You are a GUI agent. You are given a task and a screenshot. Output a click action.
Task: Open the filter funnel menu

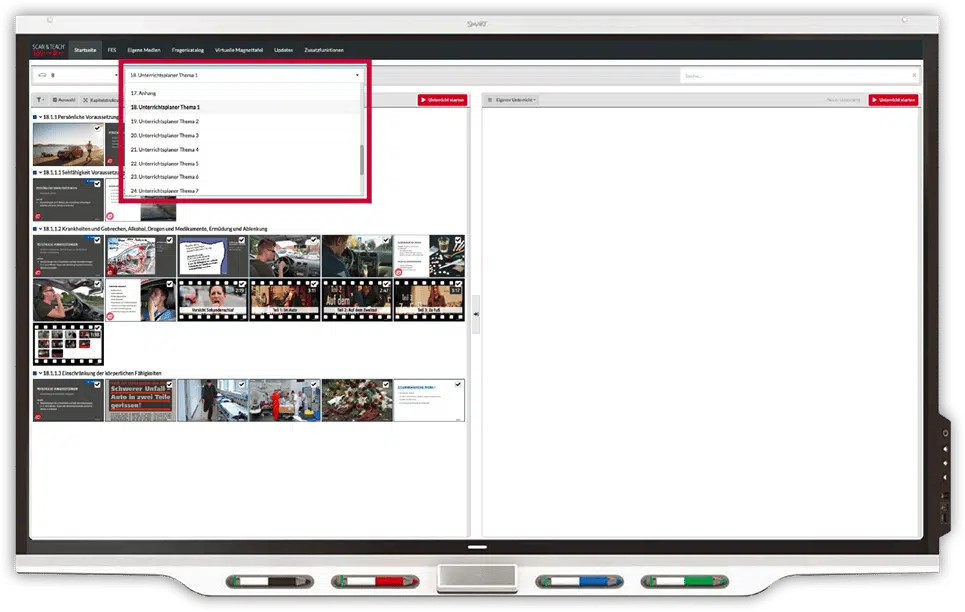[40, 100]
